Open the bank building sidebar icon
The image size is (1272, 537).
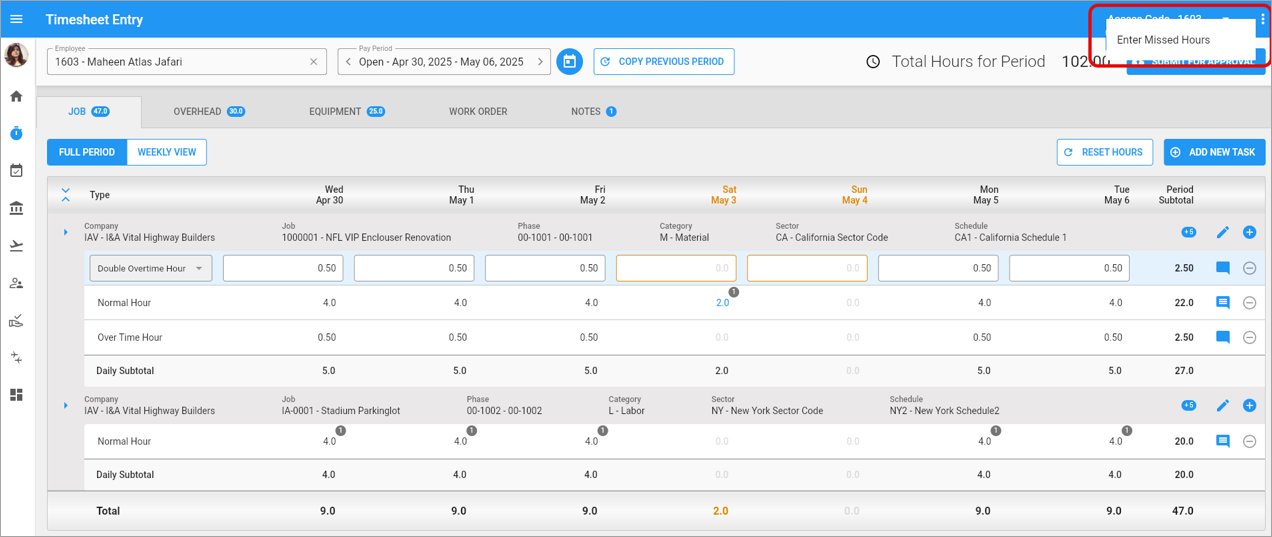(16, 208)
